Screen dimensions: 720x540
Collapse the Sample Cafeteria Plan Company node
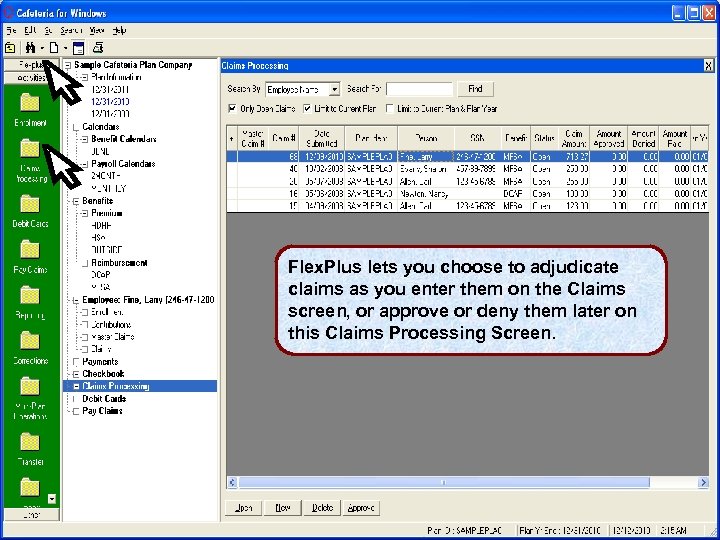tap(68, 65)
